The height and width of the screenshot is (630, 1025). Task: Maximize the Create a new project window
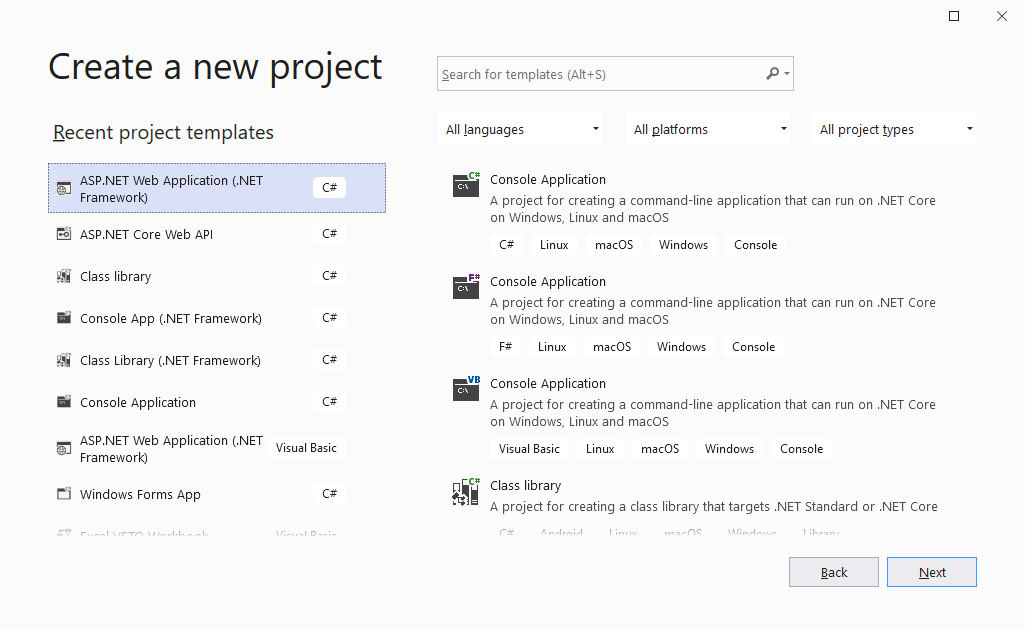click(954, 16)
